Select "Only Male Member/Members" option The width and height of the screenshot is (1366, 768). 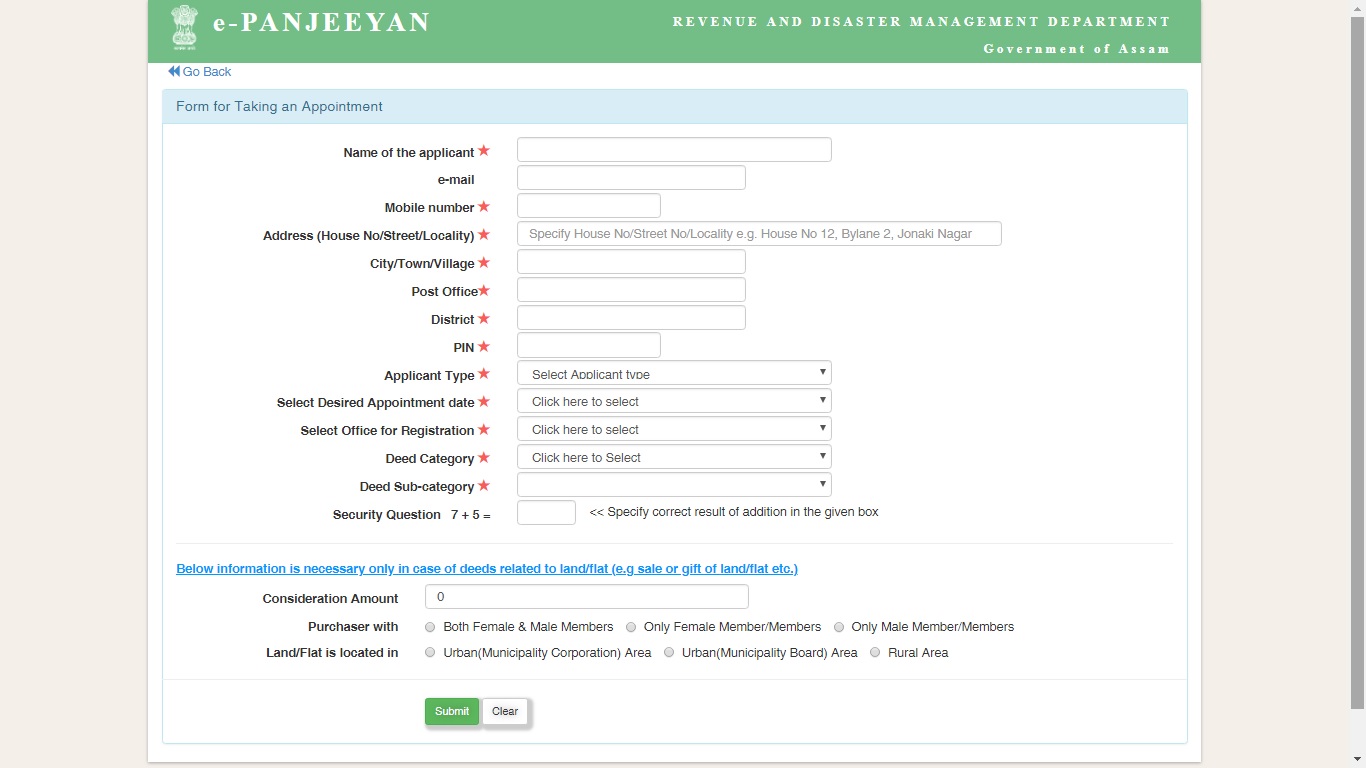(x=839, y=627)
